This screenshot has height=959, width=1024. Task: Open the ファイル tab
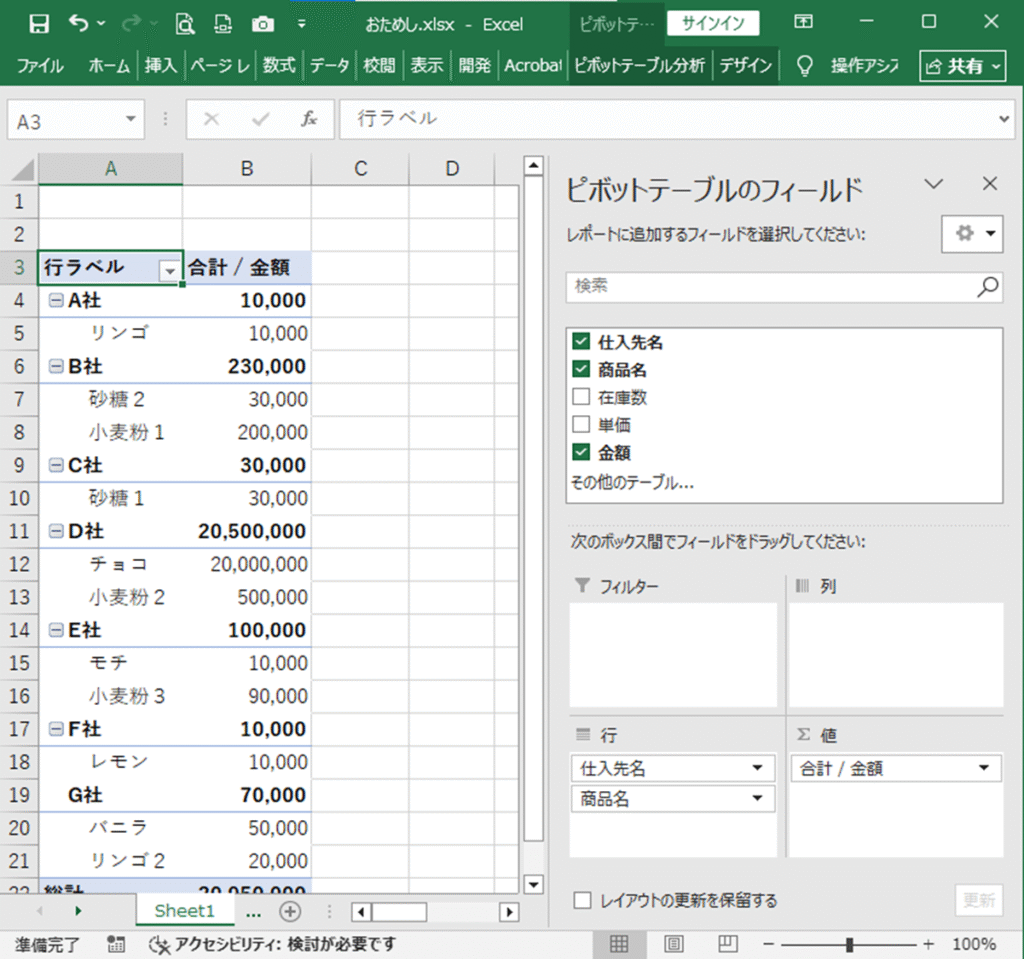(x=40, y=65)
